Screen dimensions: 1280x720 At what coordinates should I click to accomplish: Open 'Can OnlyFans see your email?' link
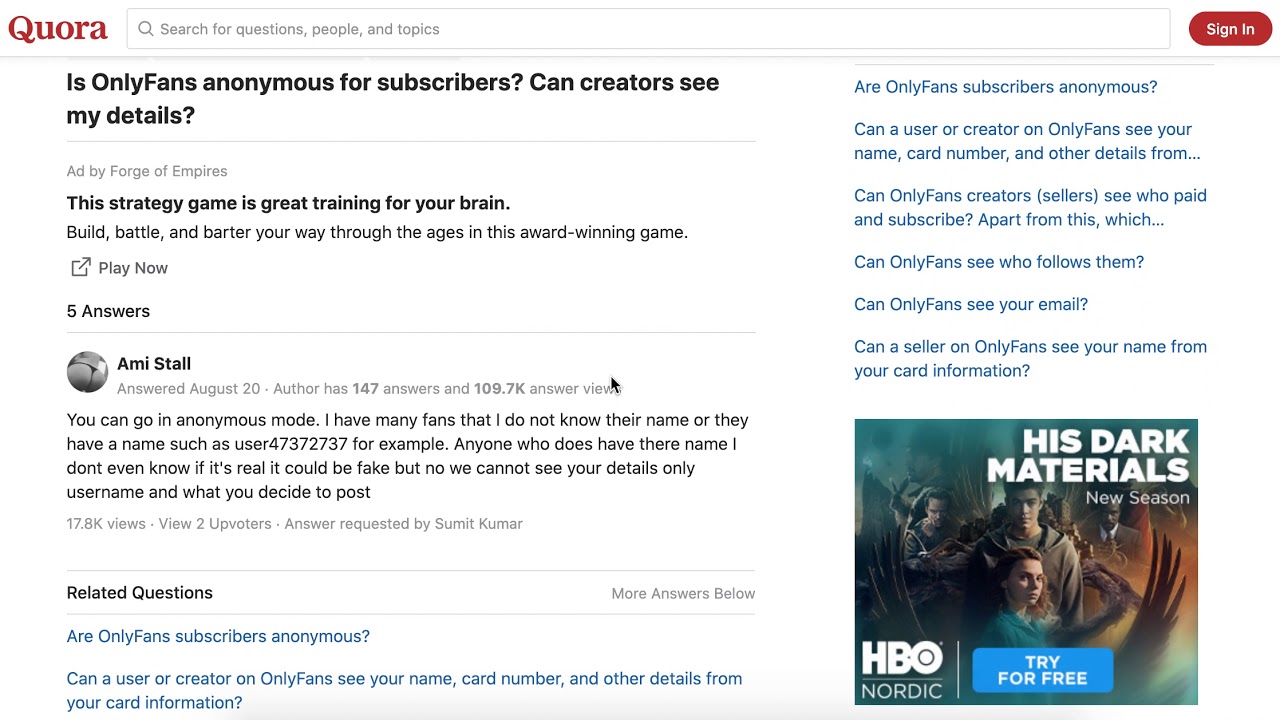(971, 304)
